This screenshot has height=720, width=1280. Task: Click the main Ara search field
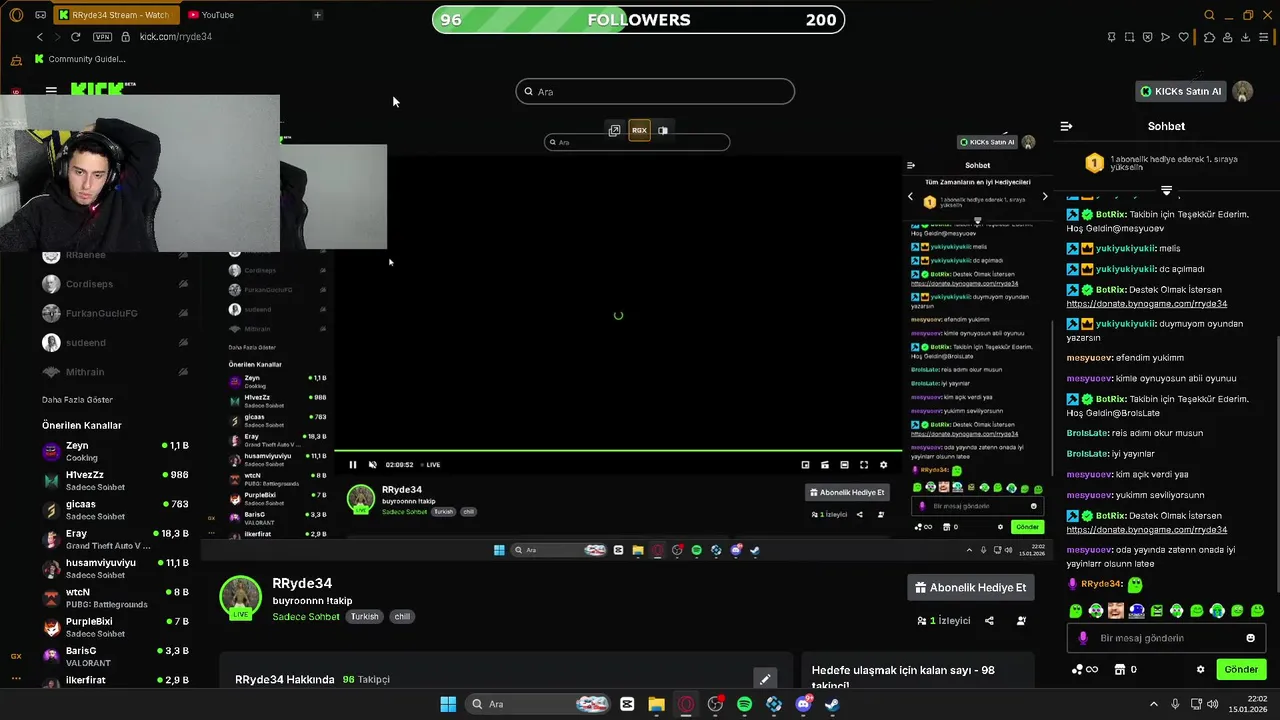pyautogui.click(x=655, y=91)
